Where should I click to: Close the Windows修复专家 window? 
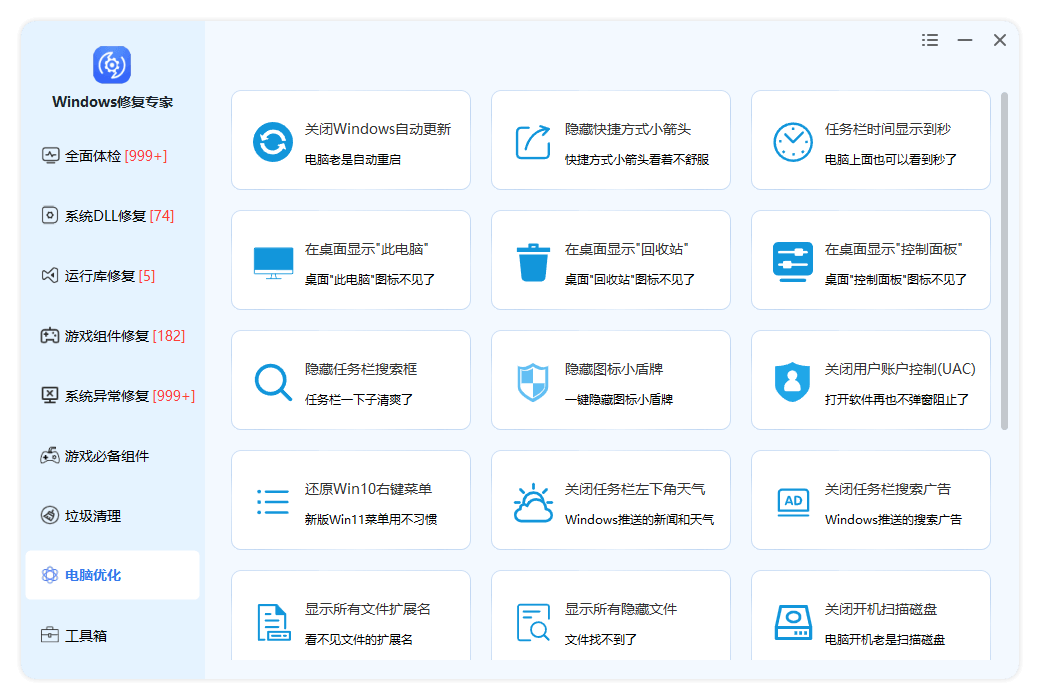(1000, 40)
